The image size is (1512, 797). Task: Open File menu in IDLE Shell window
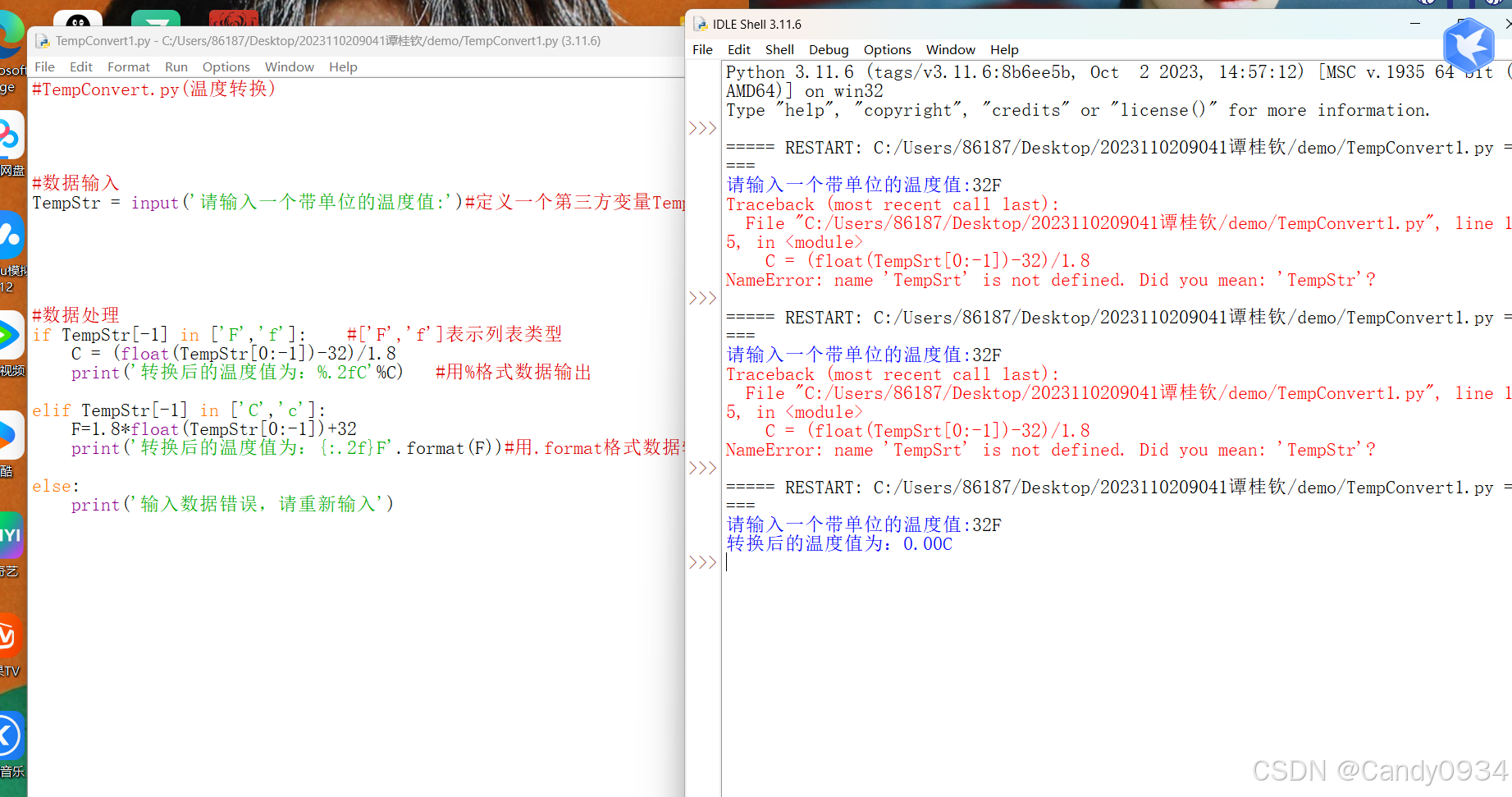[x=703, y=49]
